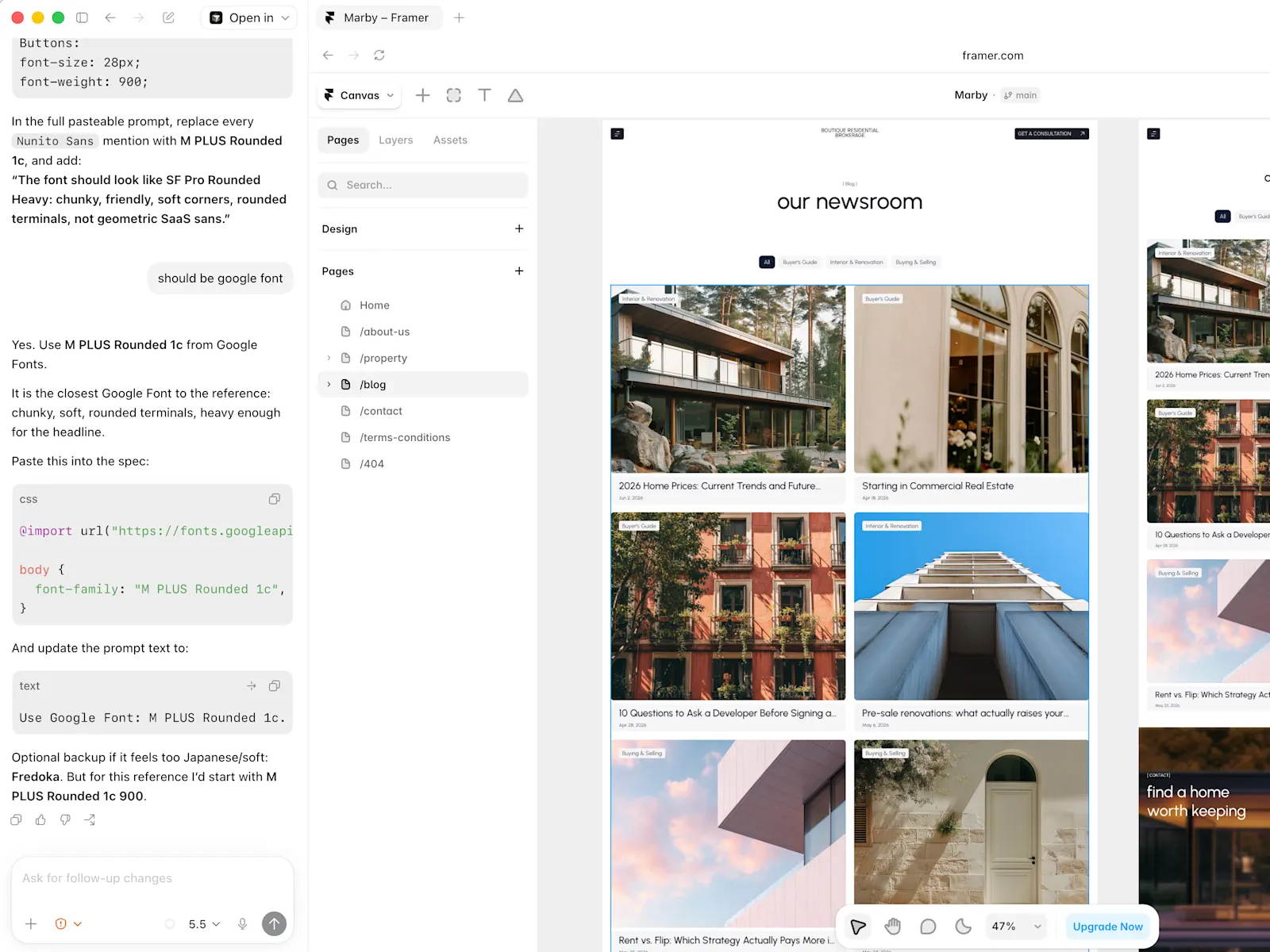
Task: Expand the /blog page group
Action: [329, 385]
